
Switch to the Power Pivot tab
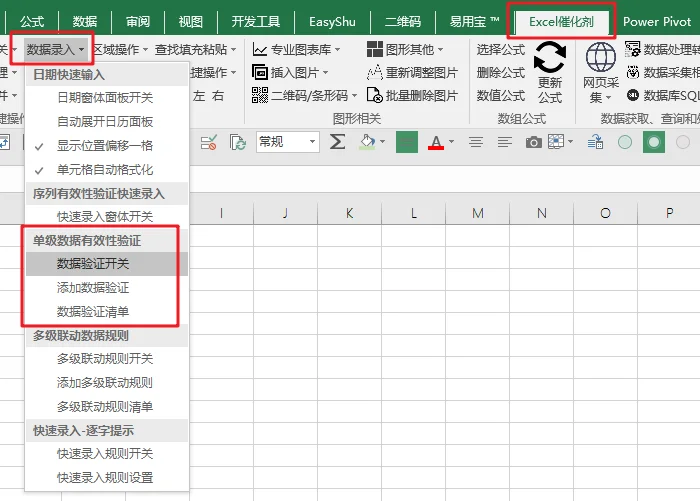pos(657,21)
